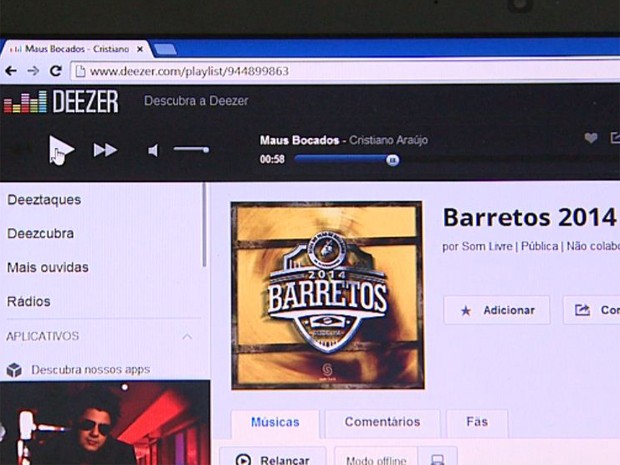Switch to the Comentários tab
620x465 pixels.
(x=382, y=422)
